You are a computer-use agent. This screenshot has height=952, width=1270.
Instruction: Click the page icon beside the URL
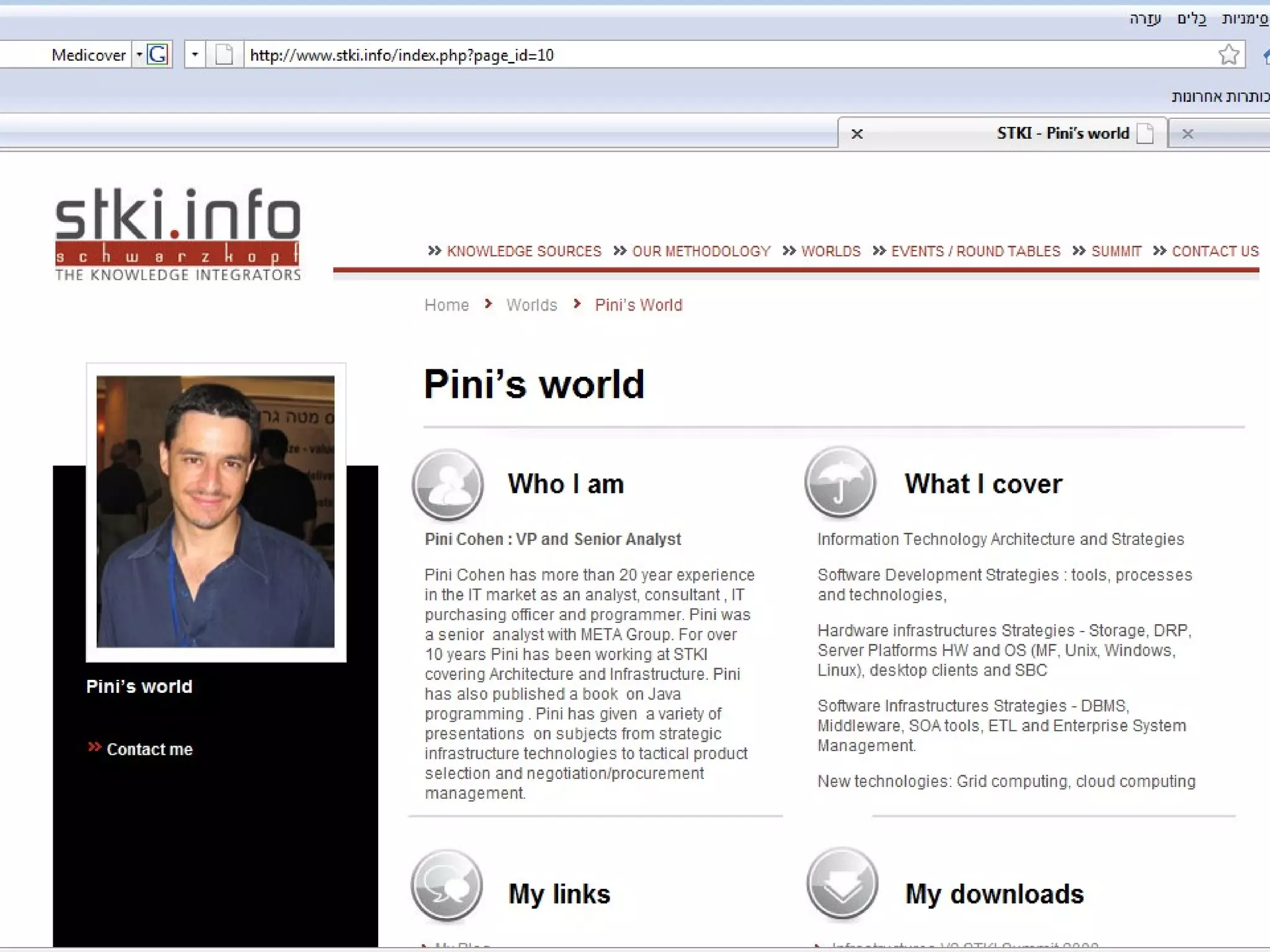click(224, 55)
